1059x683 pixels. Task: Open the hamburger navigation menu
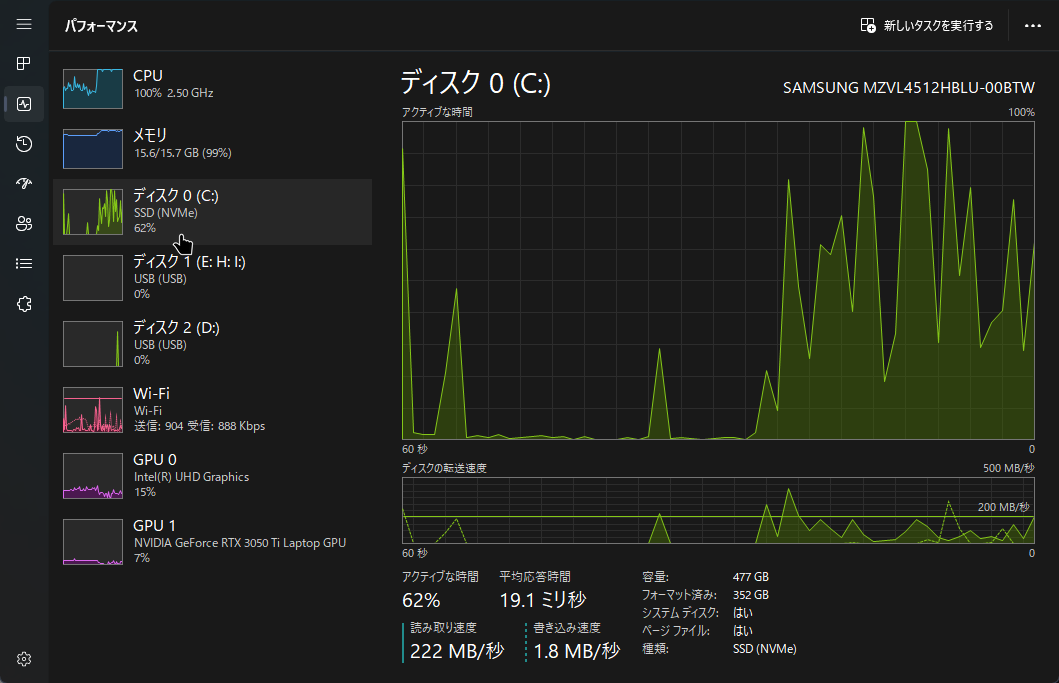coord(24,25)
